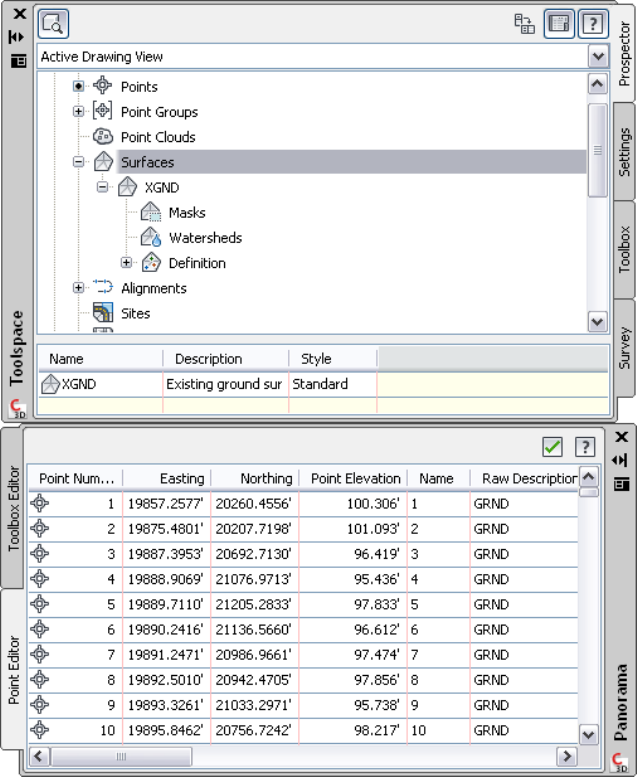This screenshot has width=637, height=777.
Task: Click the Prospector tree scrollbar thumb
Action: pos(597,150)
